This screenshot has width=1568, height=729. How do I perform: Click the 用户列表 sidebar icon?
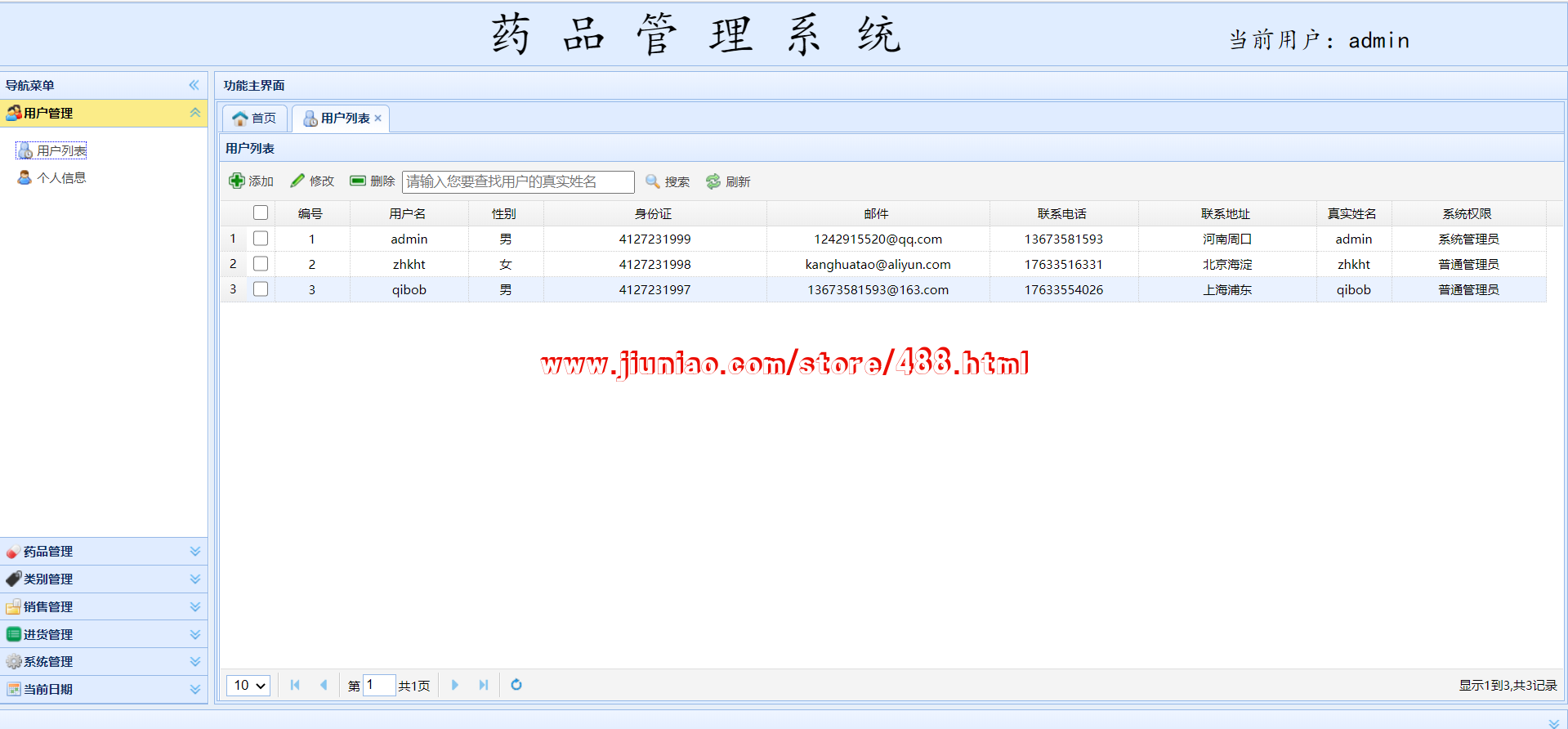25,150
